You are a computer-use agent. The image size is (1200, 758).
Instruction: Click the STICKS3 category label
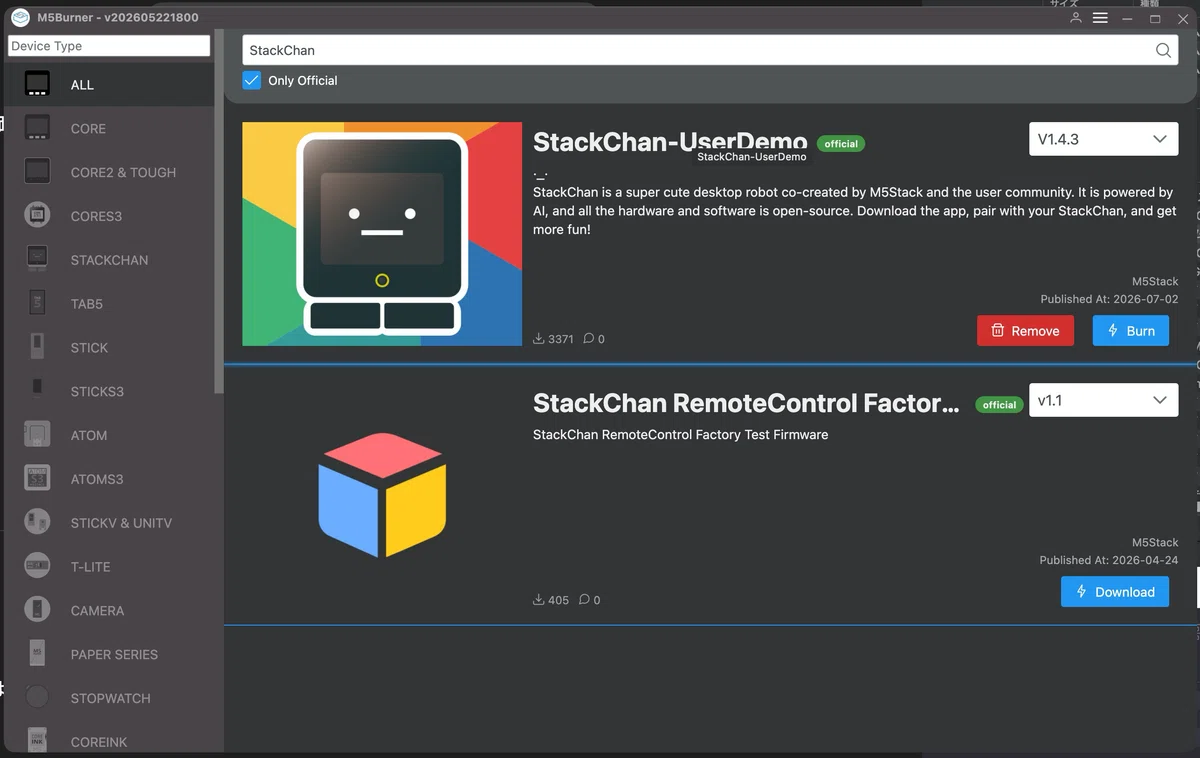(x=97, y=391)
